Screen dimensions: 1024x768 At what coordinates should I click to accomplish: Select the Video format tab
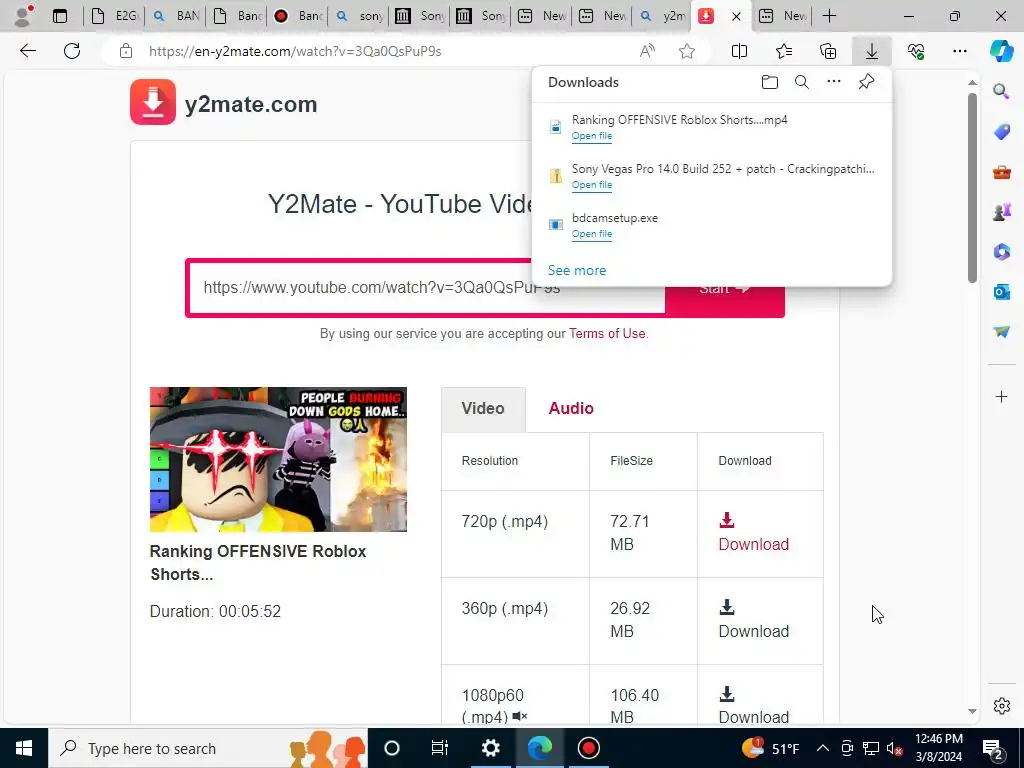click(483, 409)
